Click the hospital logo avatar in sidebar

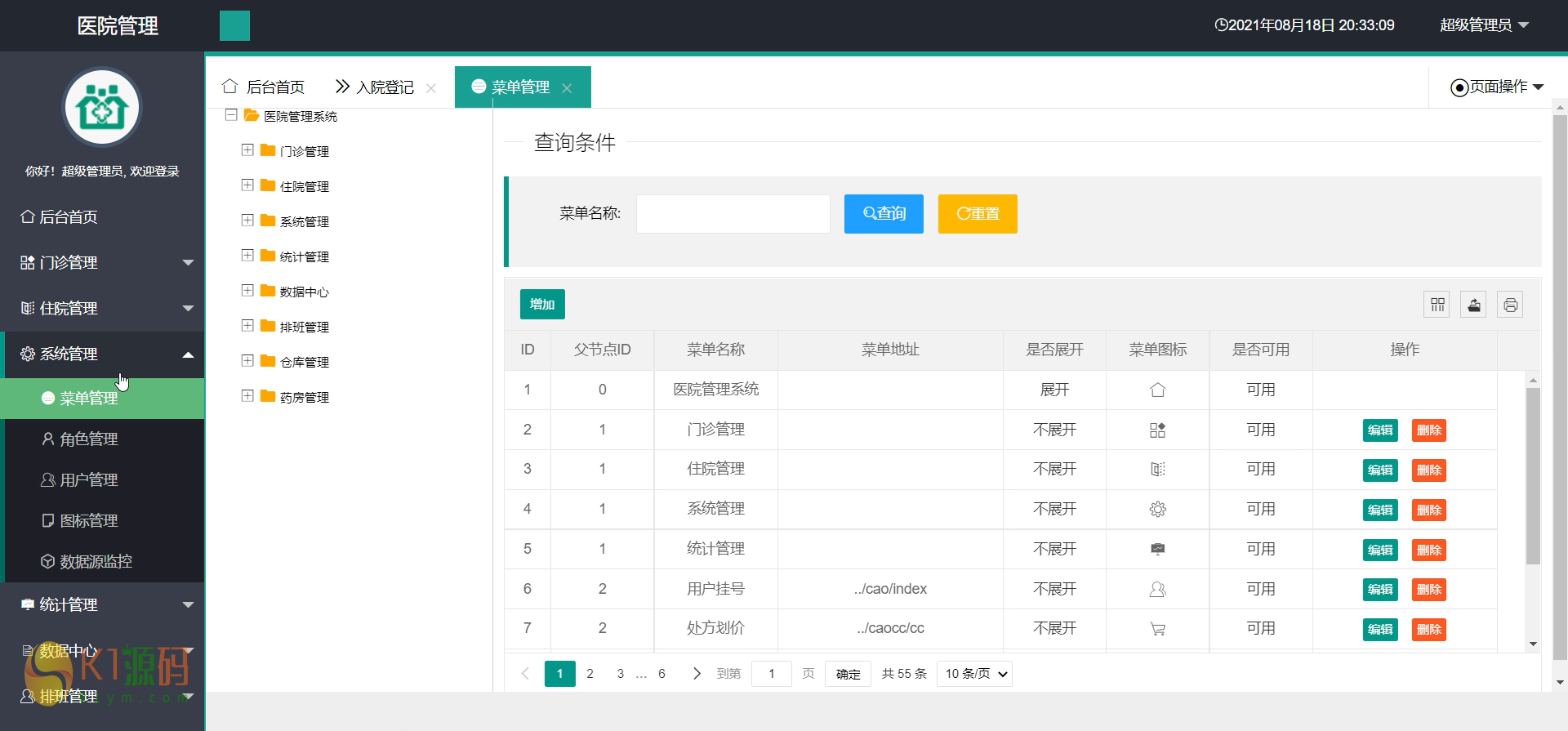pyautogui.click(x=102, y=107)
